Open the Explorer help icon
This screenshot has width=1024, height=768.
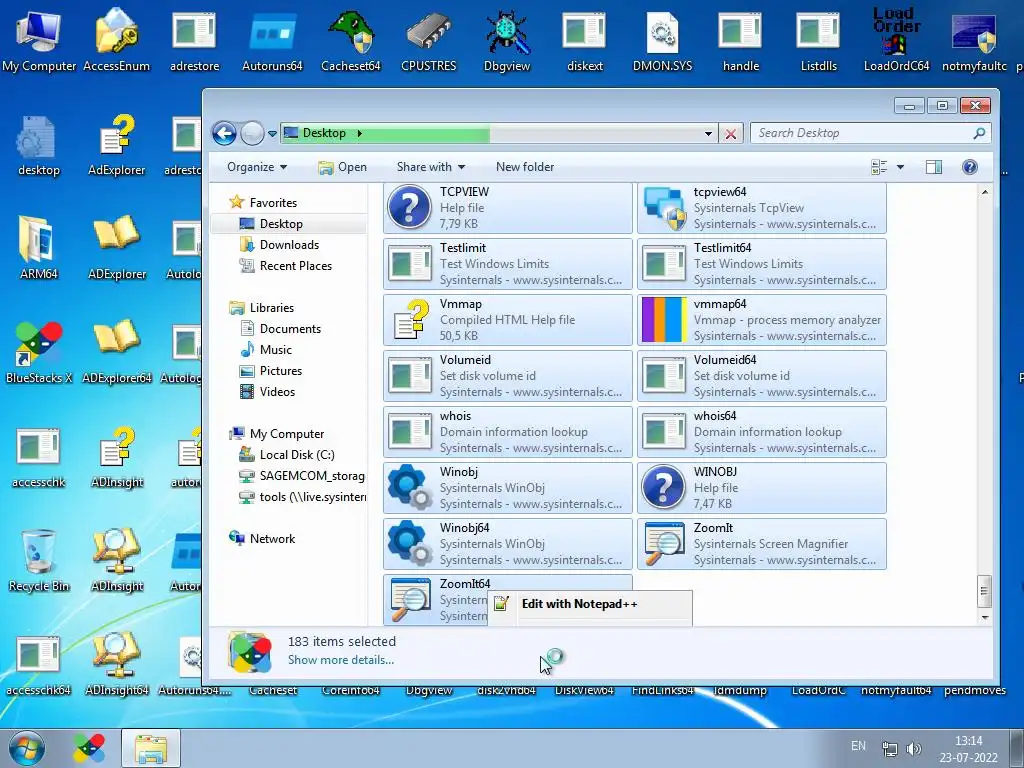(x=970, y=167)
